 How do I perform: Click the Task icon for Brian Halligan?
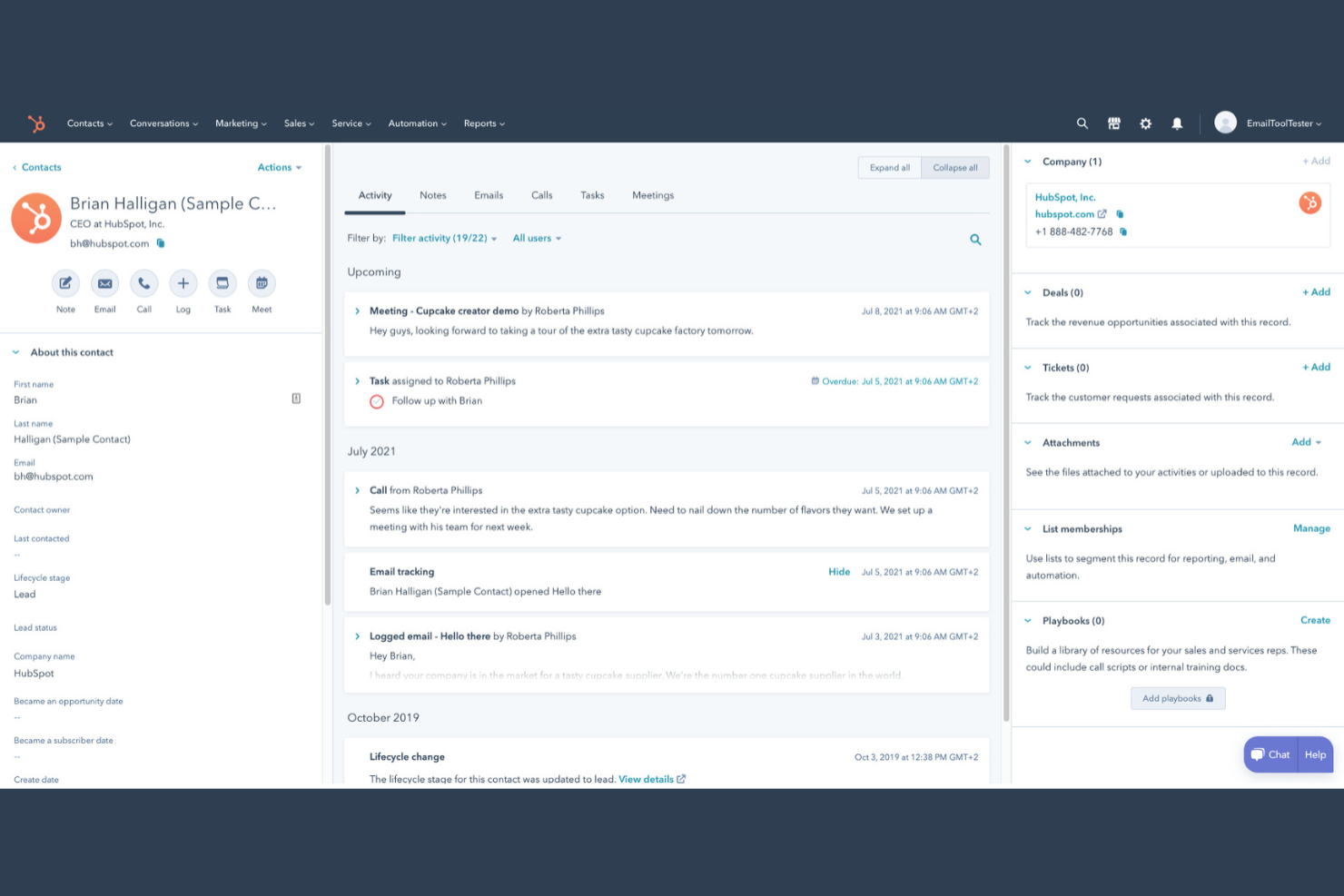pos(222,283)
